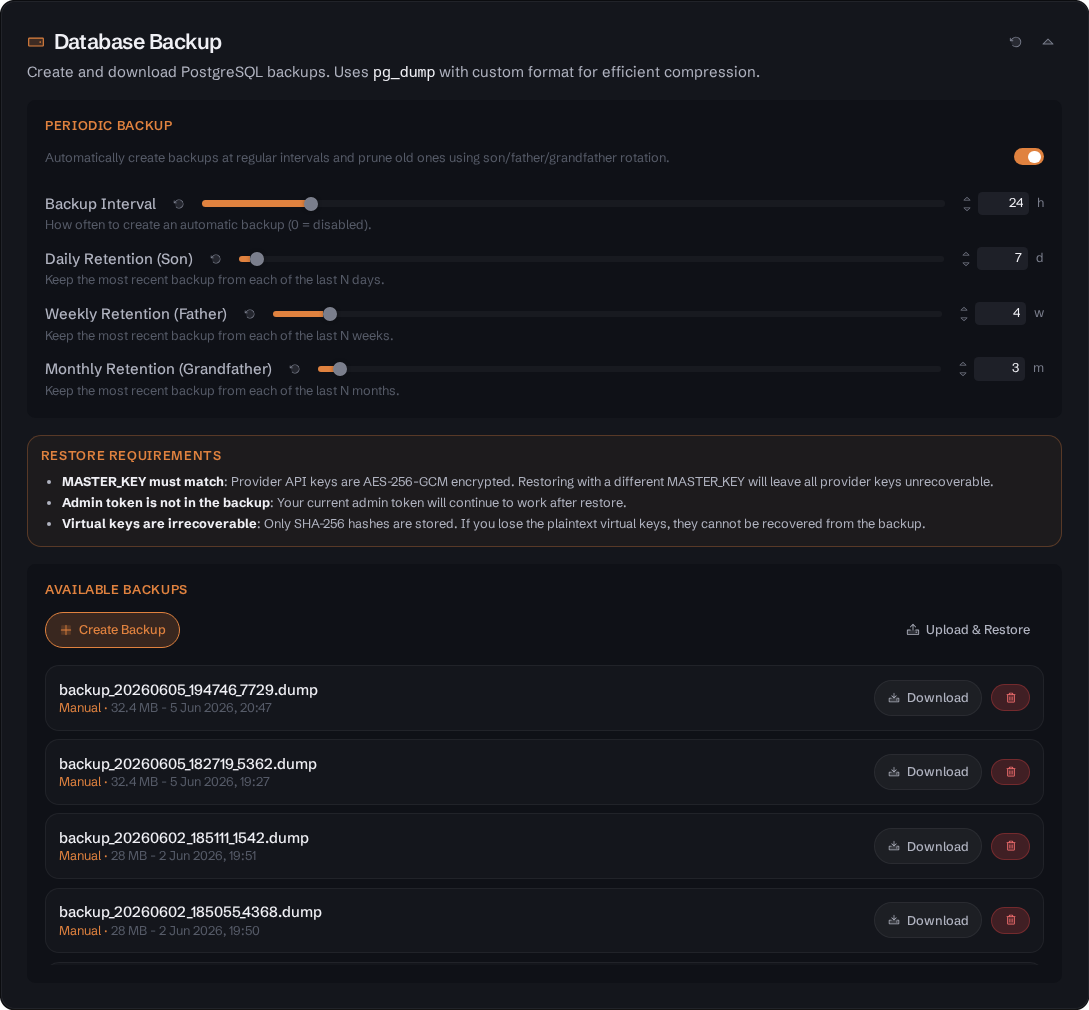Reset the Monthly Retention (Grandfather) value

(294, 369)
